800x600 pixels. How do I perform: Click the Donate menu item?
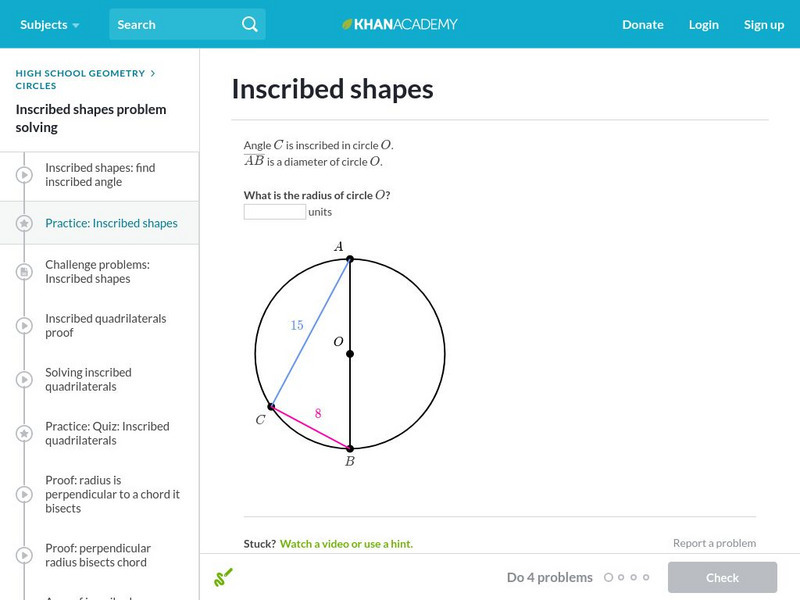click(x=642, y=24)
